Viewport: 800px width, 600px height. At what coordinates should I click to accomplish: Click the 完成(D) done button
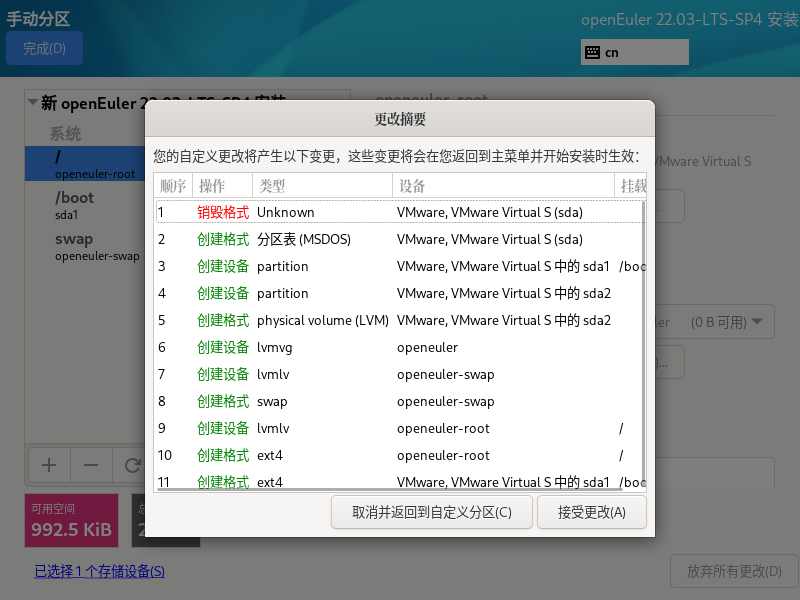pyautogui.click(x=44, y=48)
